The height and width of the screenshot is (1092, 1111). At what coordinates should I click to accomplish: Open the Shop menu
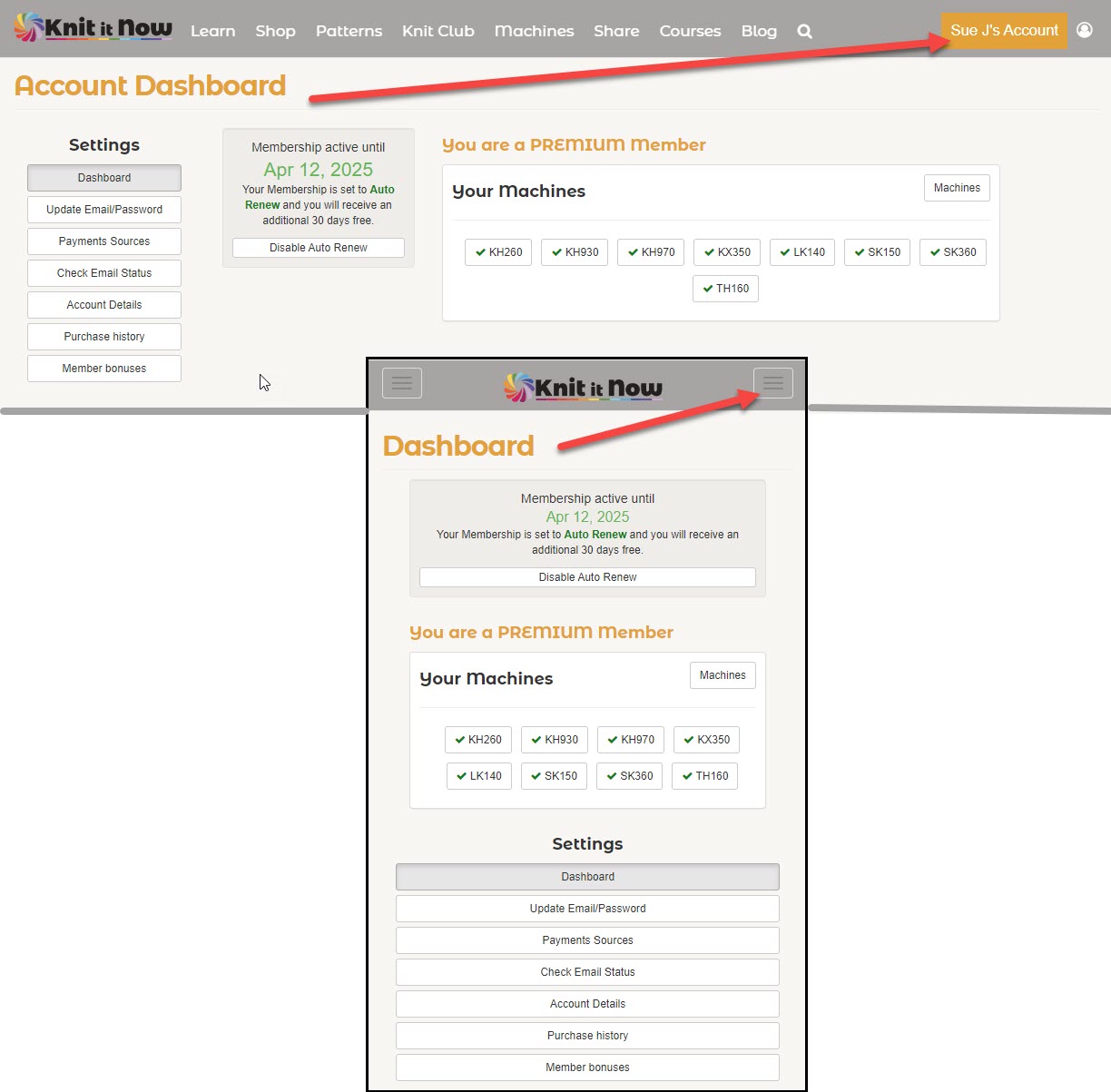(x=276, y=31)
